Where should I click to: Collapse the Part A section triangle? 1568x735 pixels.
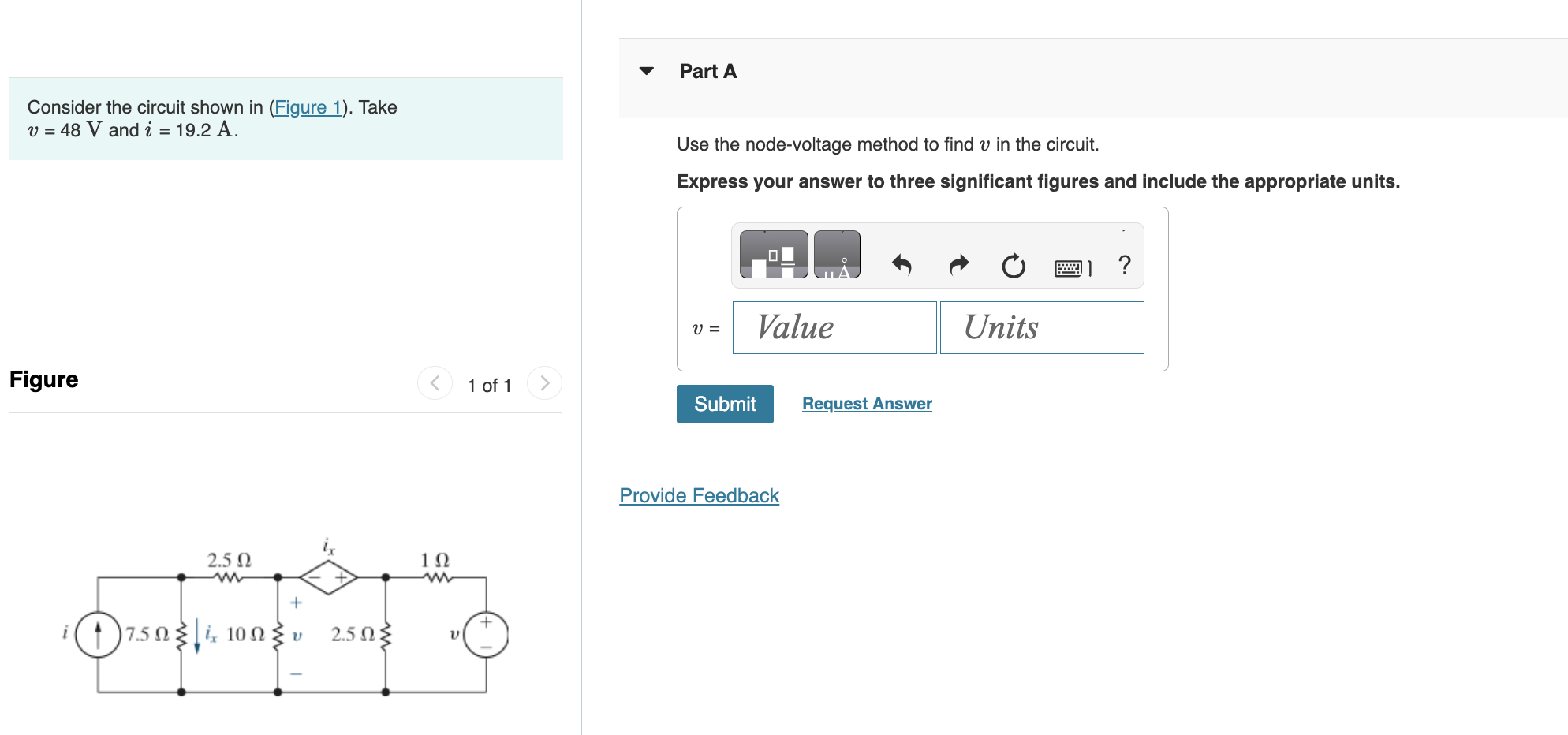point(645,71)
